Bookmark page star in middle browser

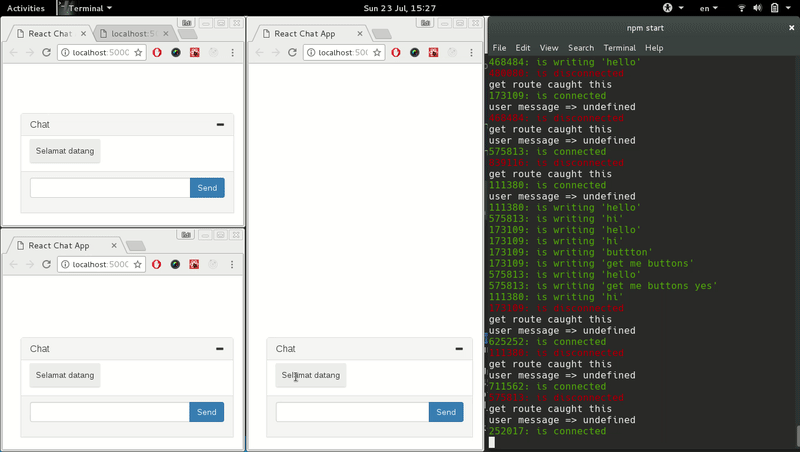tap(377, 52)
